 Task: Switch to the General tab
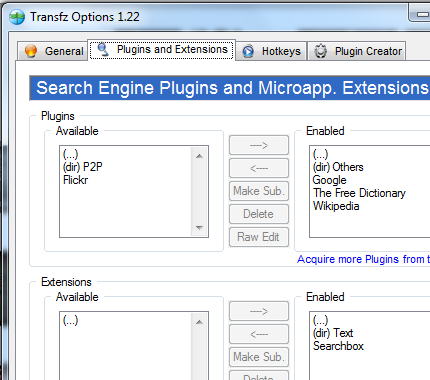pos(52,51)
